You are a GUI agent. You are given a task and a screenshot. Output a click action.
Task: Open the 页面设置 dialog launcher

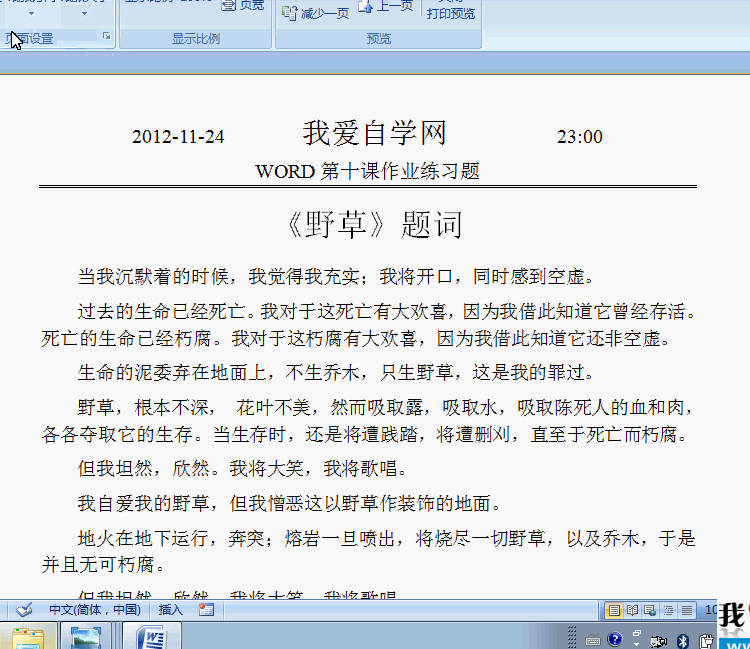pos(107,36)
